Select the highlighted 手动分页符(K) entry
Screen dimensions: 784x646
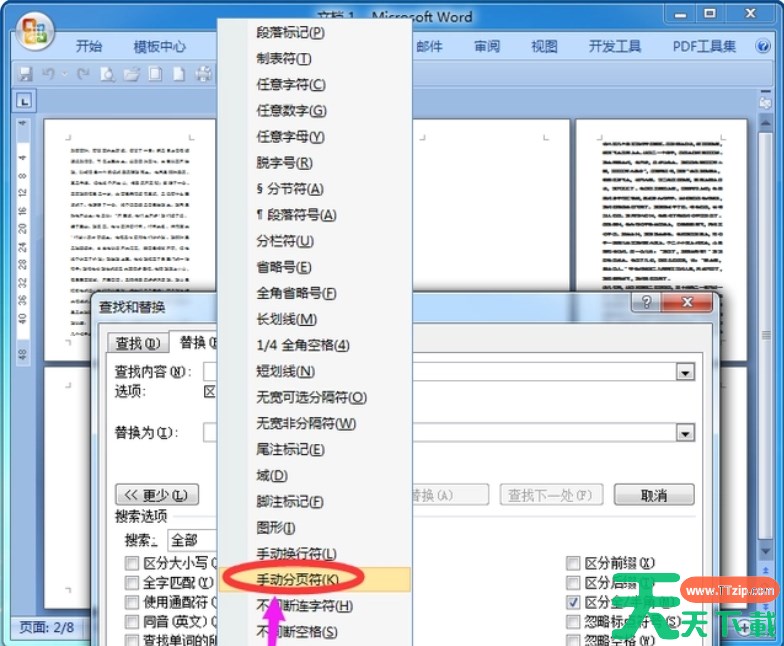pyautogui.click(x=315, y=580)
